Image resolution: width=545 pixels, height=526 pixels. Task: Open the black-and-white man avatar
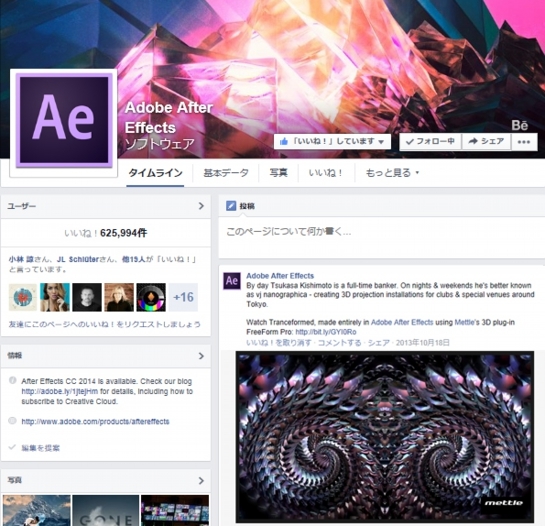[x=87, y=297]
